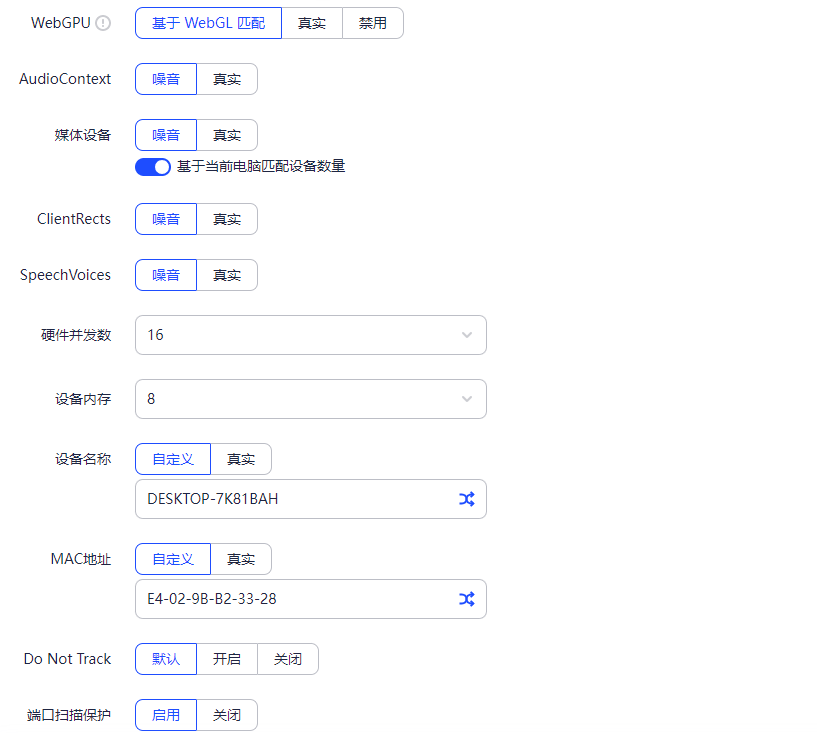Enable 端口扫描保护 with 启用
This screenshot has height=733, width=817.
(x=166, y=715)
